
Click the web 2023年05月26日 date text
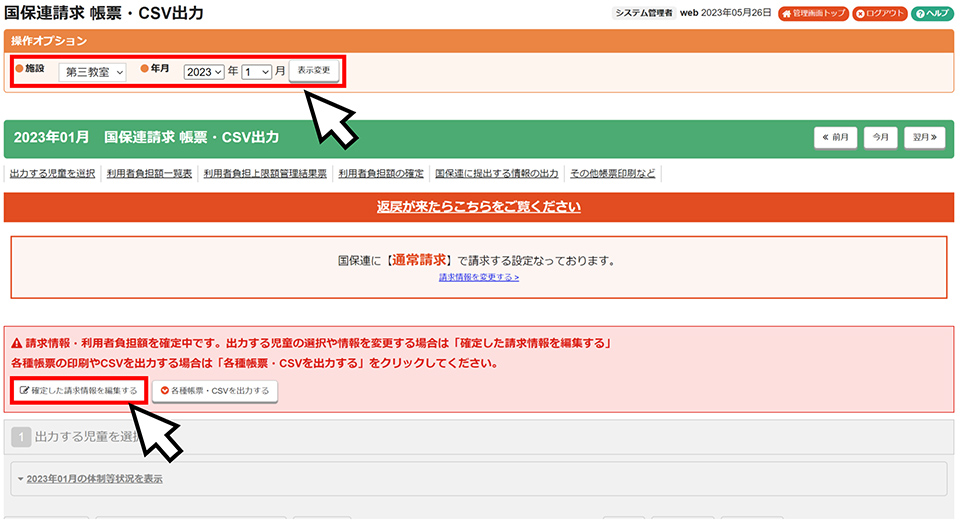pyautogui.click(x=726, y=13)
